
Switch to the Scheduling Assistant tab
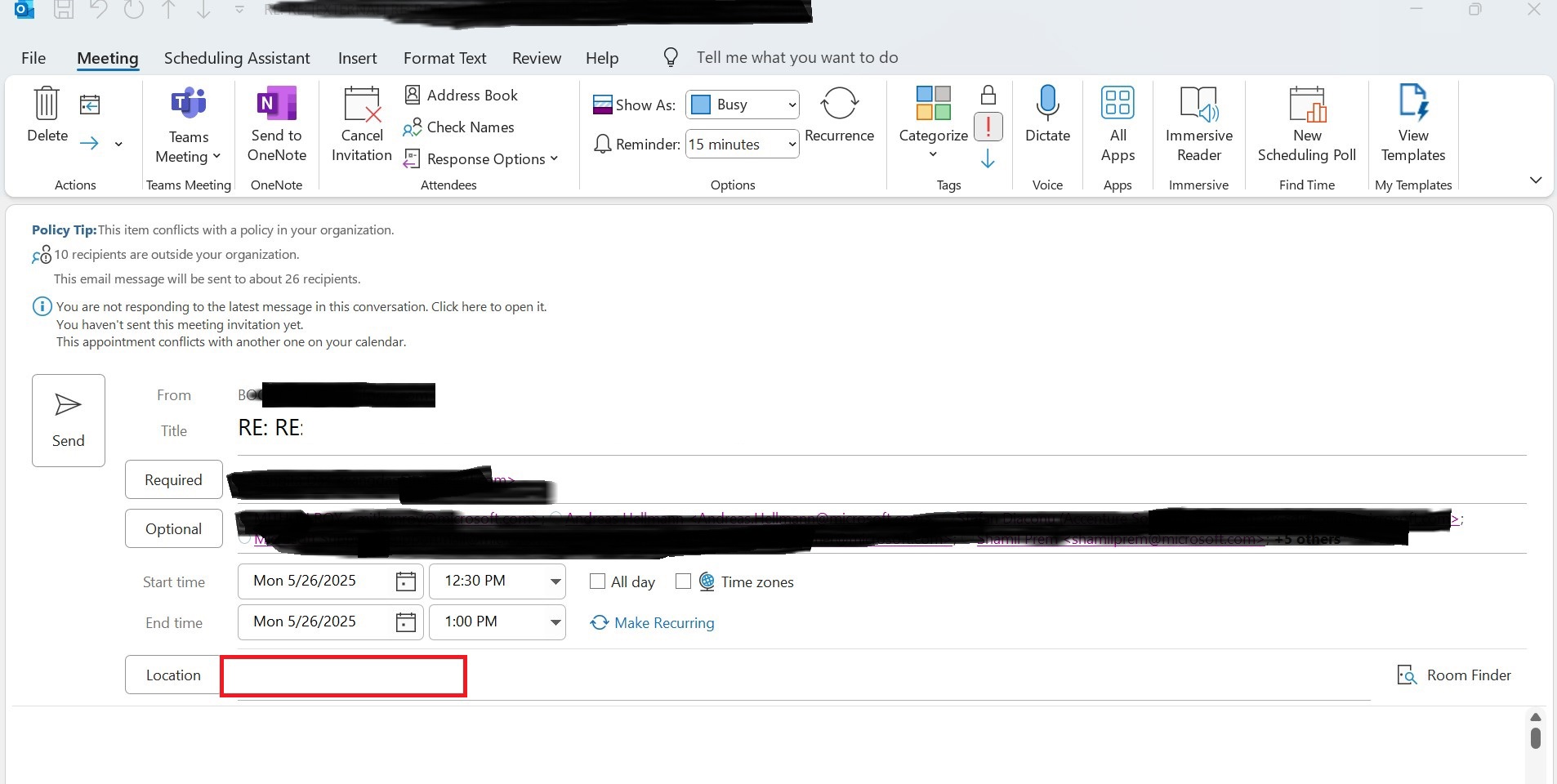pos(236,58)
